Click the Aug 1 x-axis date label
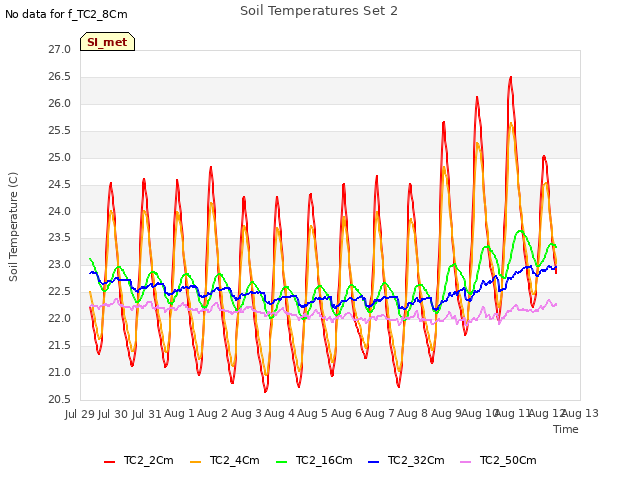The width and height of the screenshot is (640, 480). tap(179, 414)
